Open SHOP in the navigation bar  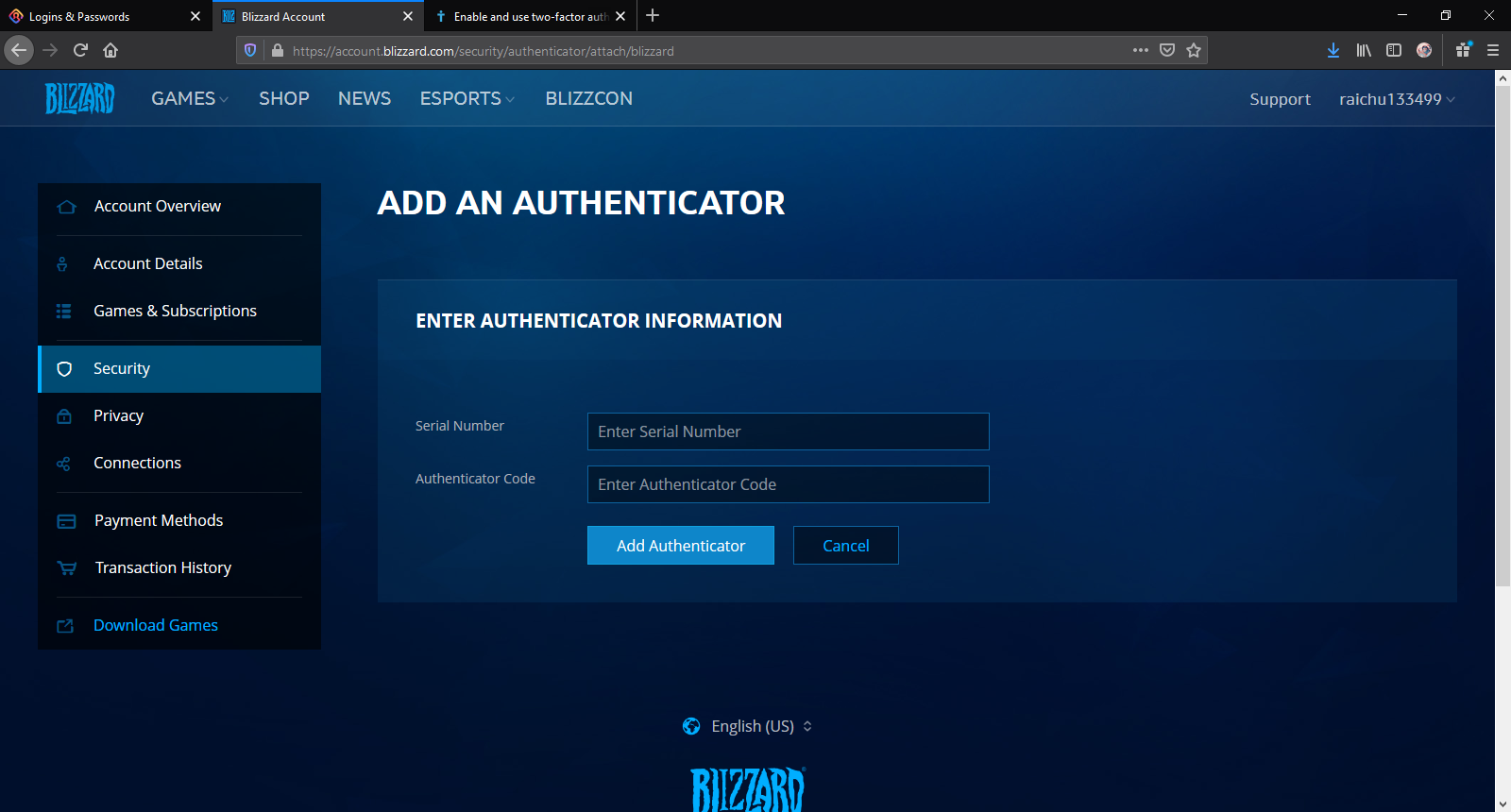point(284,98)
